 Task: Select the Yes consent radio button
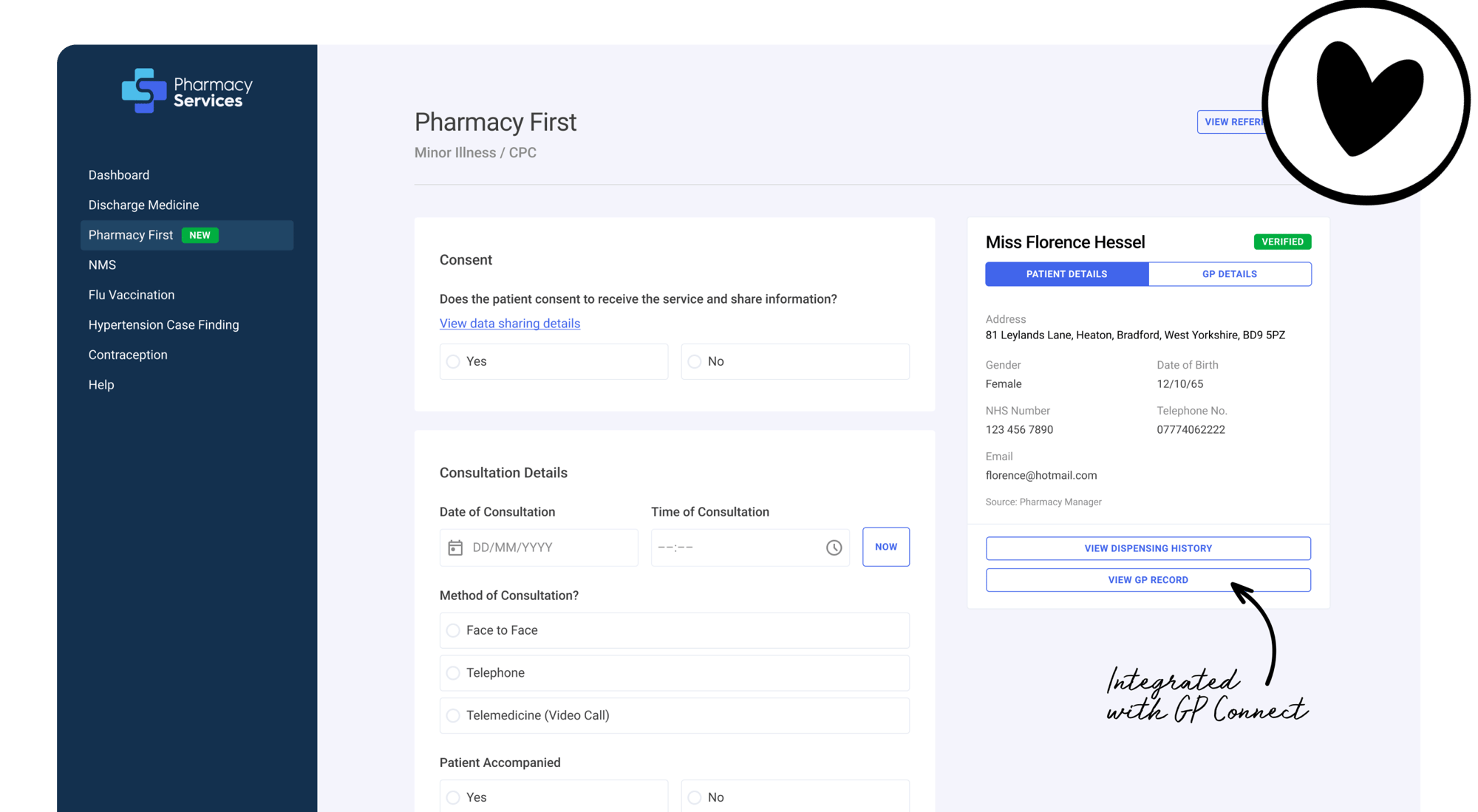[454, 361]
